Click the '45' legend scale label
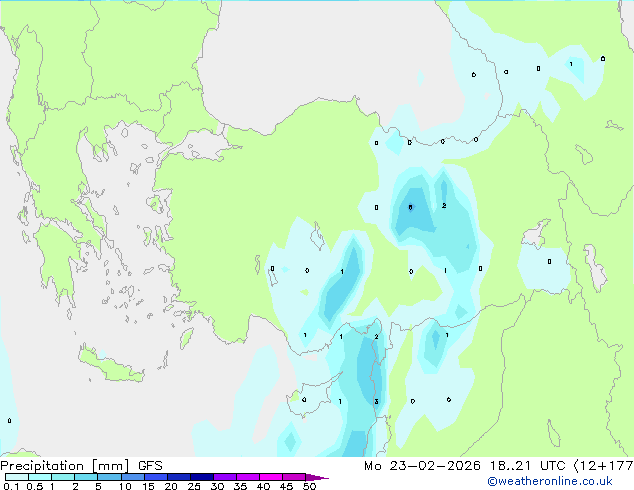The image size is (634, 490). click(x=286, y=486)
